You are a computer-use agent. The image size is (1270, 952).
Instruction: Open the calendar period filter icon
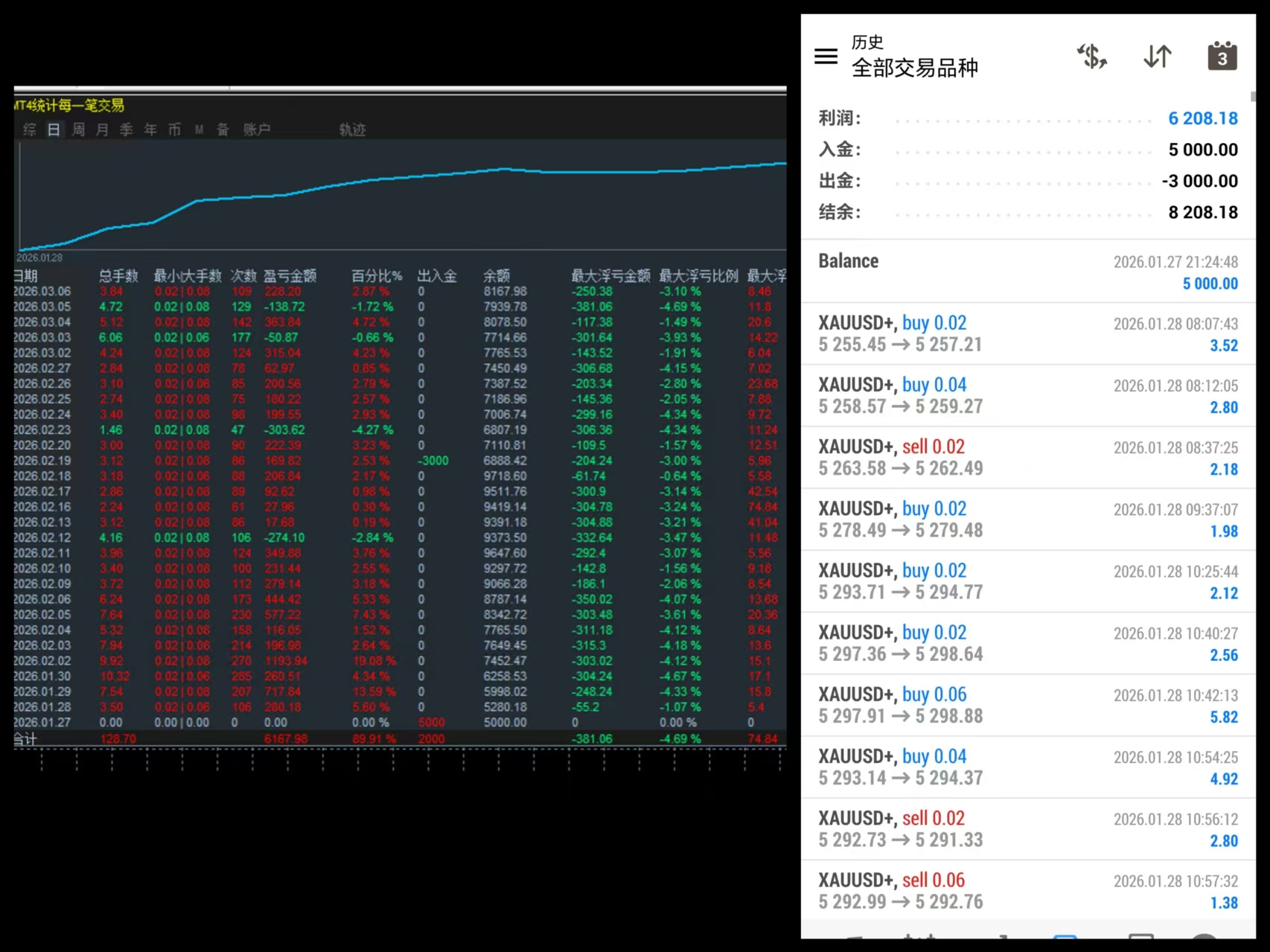pos(1222,56)
